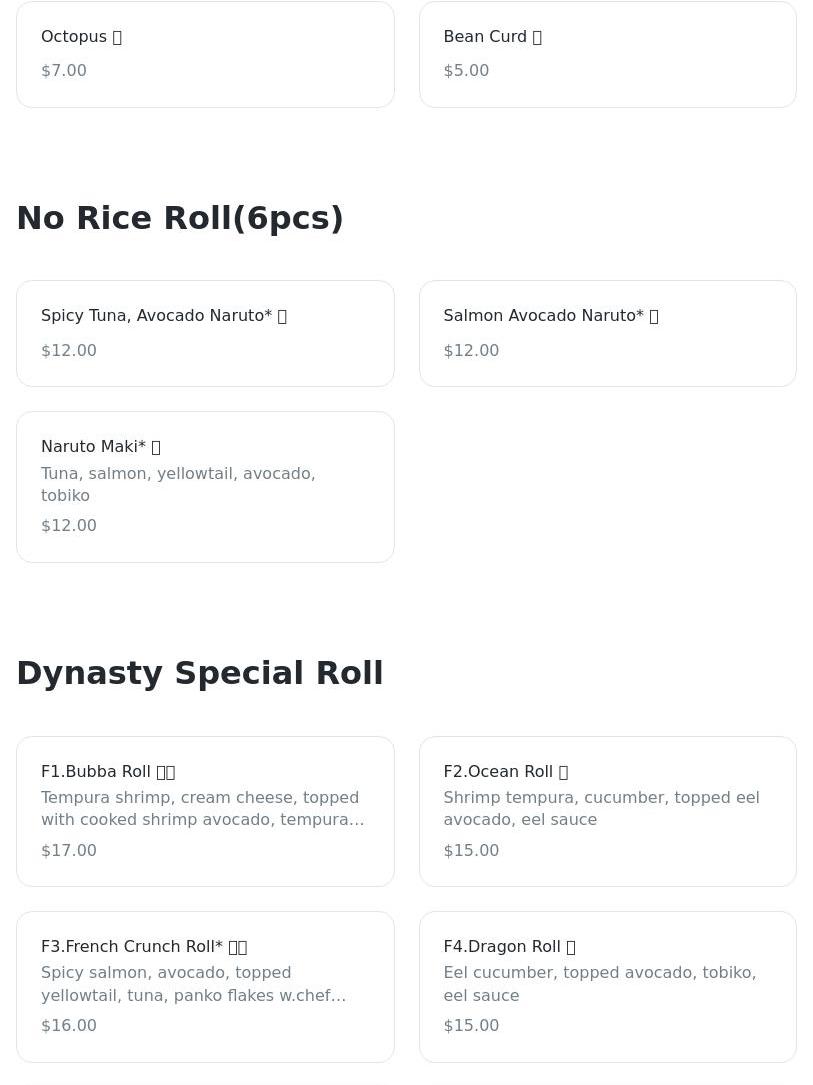Click the icon beside F4.Dragon Roll
Image resolution: width=813 pixels, height=1085 pixels.
pos(571,947)
